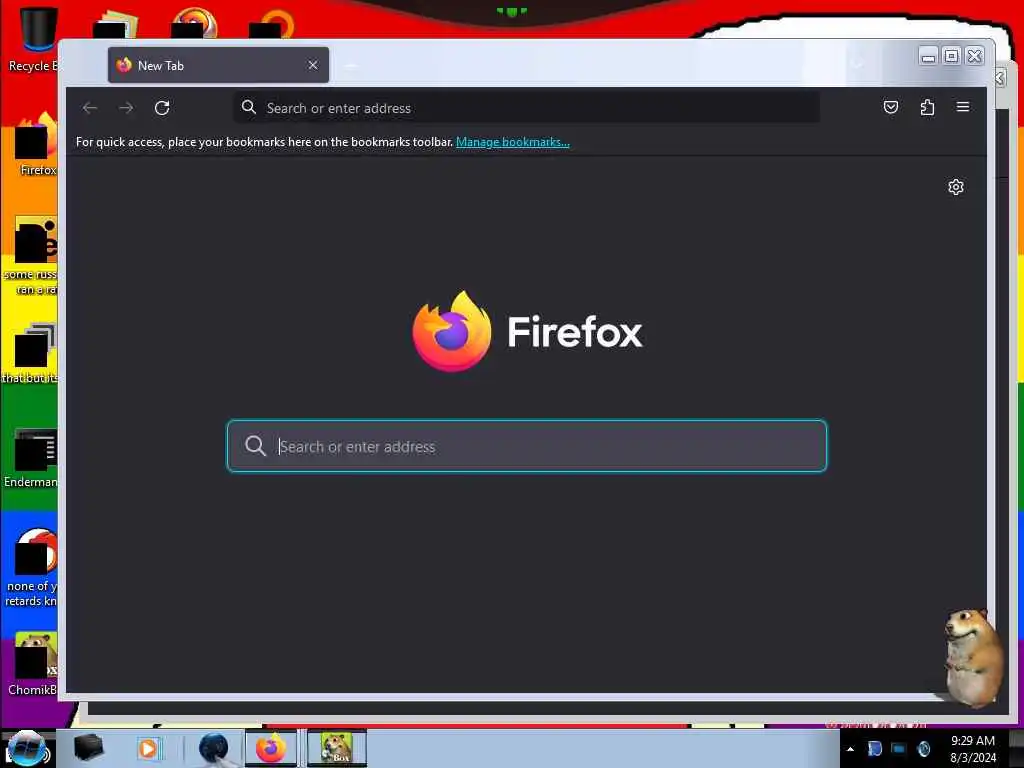Select the Recycle Bin desktop icon
This screenshot has height=768, width=1024.
pos(33,39)
